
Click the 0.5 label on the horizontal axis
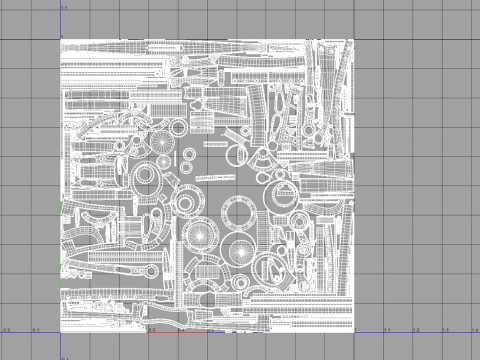coord(210,330)
